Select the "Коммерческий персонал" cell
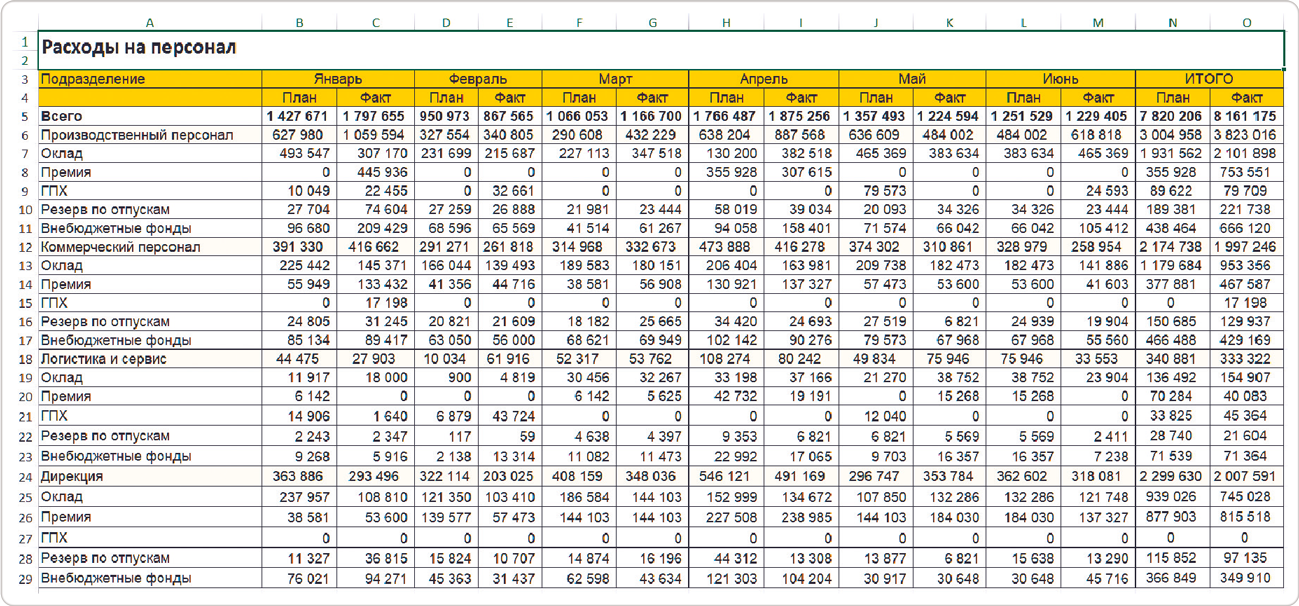1299x606 pixels. [x=121, y=247]
